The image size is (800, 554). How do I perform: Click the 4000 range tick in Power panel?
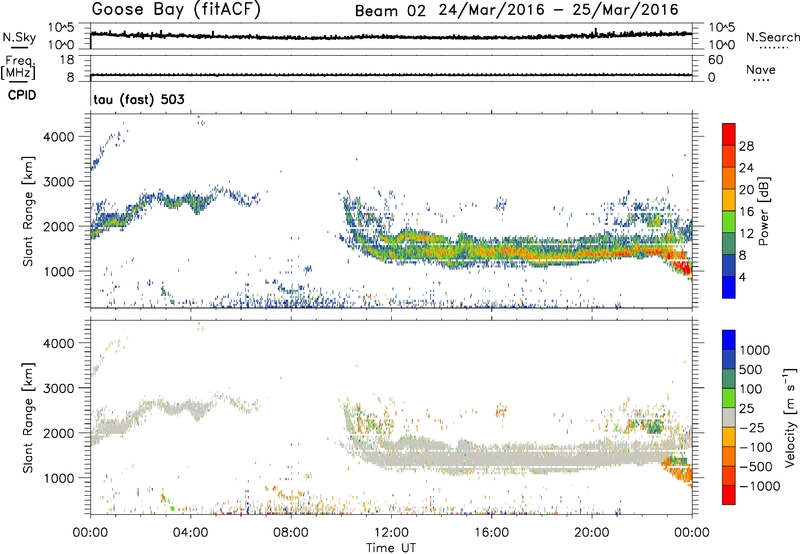[58, 137]
